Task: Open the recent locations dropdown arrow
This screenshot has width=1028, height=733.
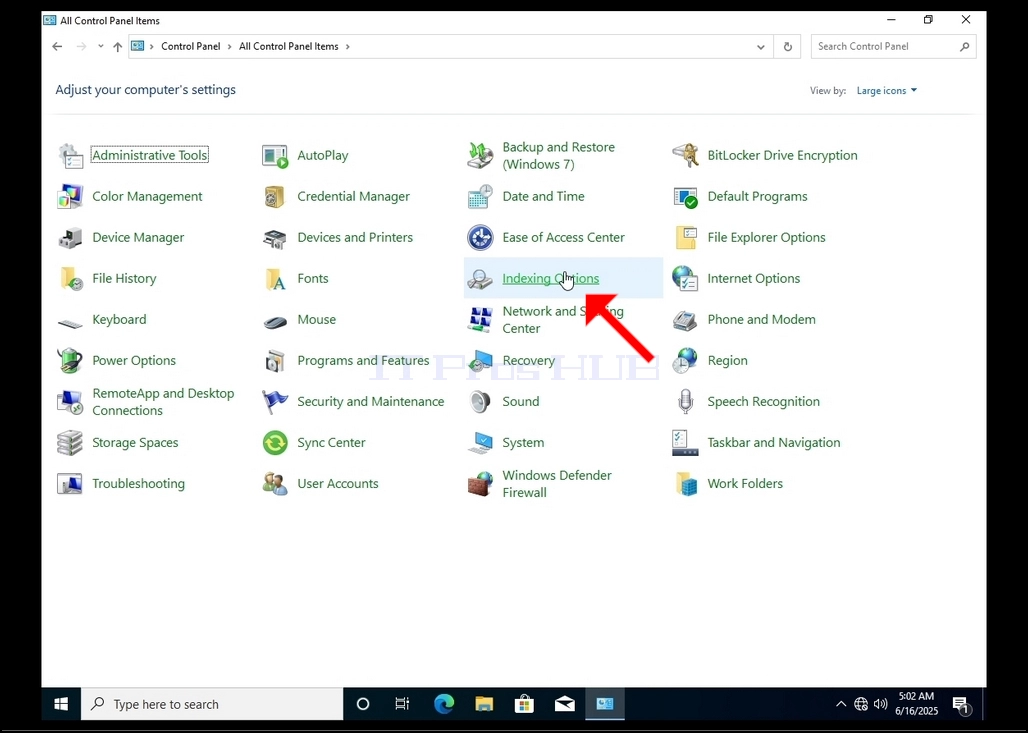Action: (x=100, y=47)
